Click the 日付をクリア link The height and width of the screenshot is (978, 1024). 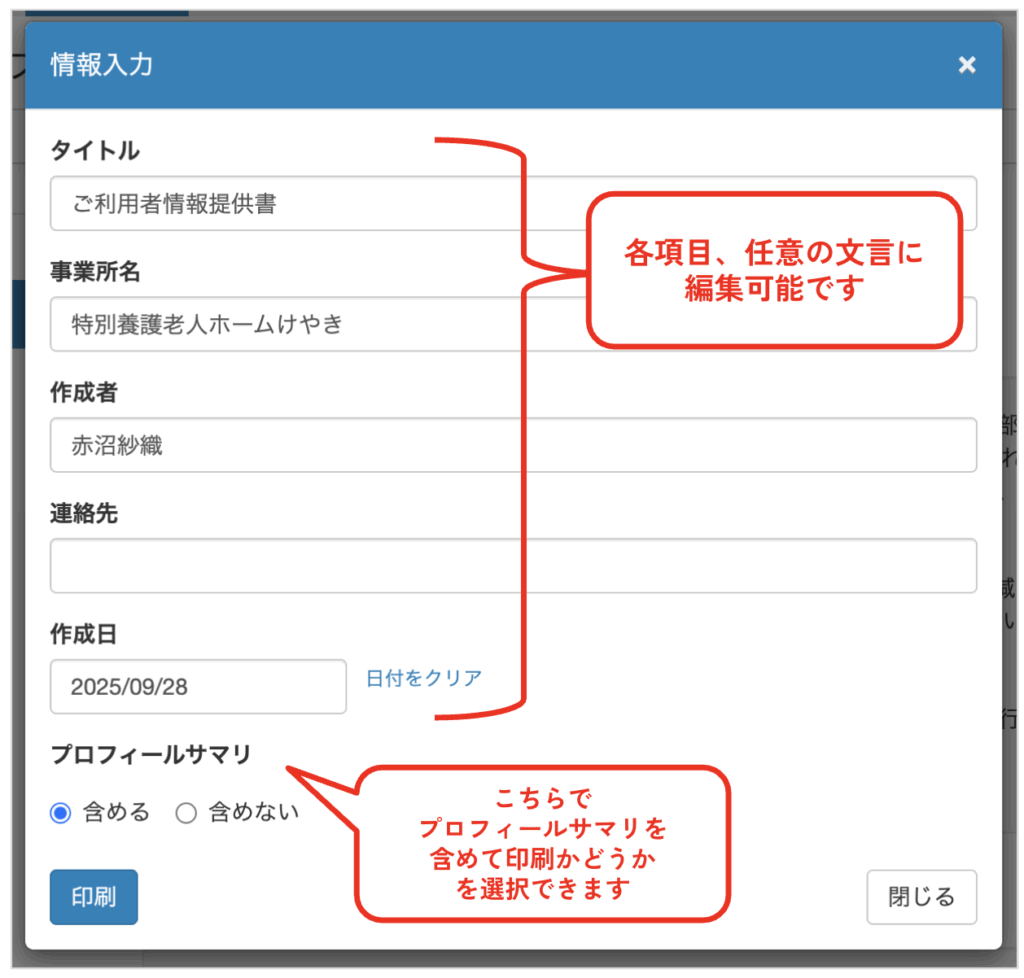(424, 678)
